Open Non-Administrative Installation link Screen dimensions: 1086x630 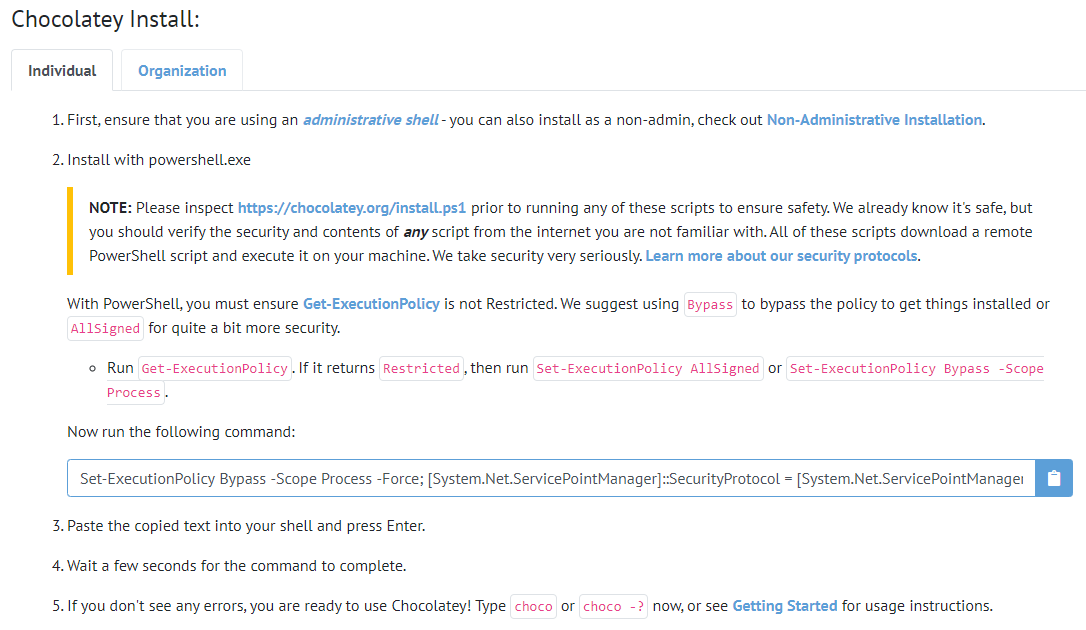click(874, 120)
